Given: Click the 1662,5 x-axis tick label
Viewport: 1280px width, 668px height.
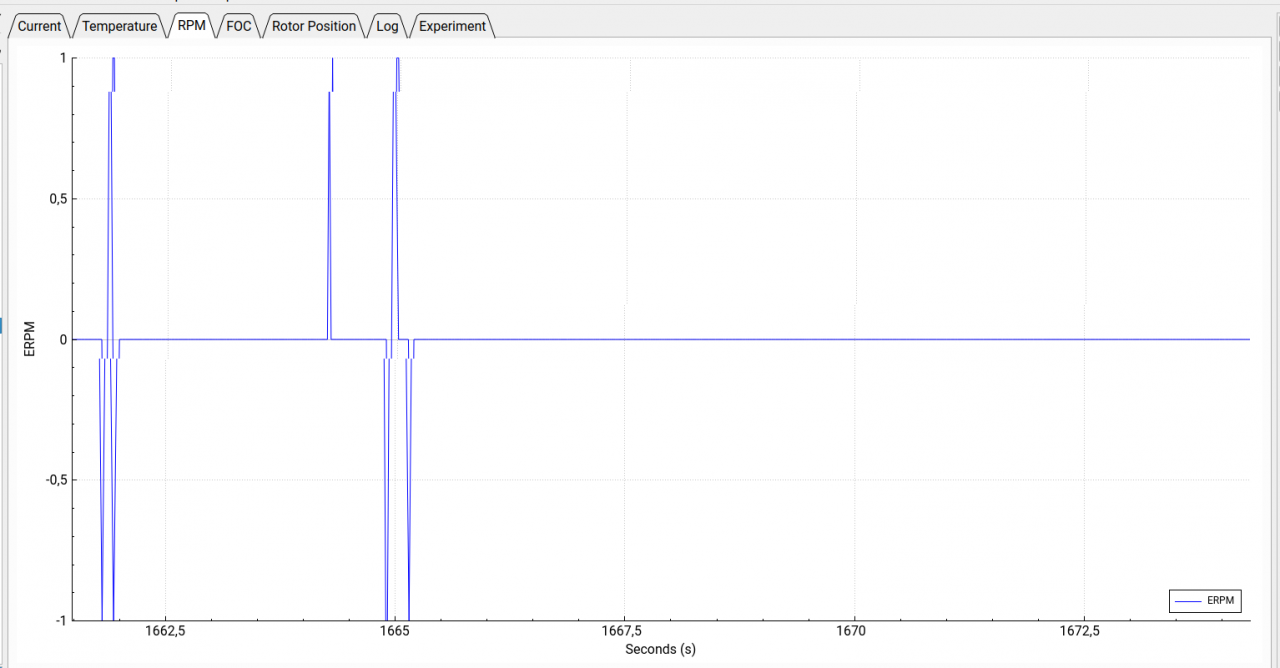Looking at the screenshot, I should pyautogui.click(x=167, y=631).
